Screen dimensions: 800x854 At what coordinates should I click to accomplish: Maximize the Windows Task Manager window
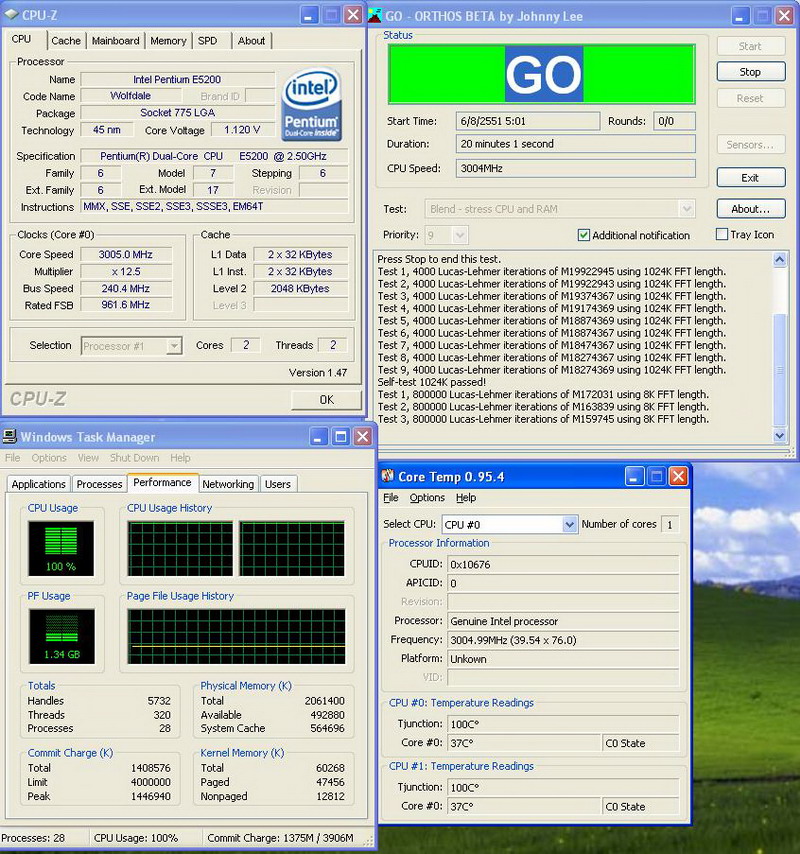[x=341, y=436]
